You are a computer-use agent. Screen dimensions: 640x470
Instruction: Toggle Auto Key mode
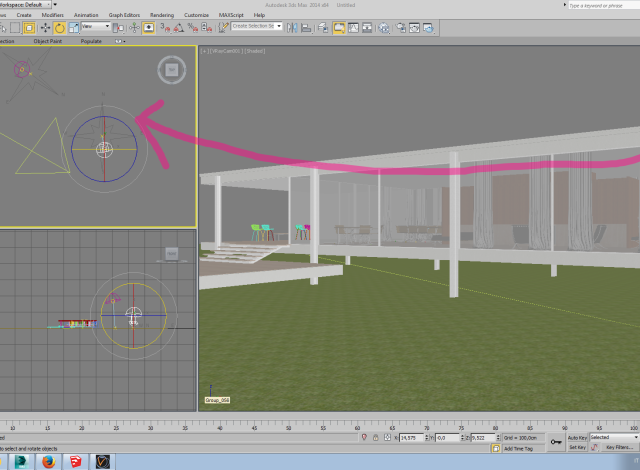point(577,437)
